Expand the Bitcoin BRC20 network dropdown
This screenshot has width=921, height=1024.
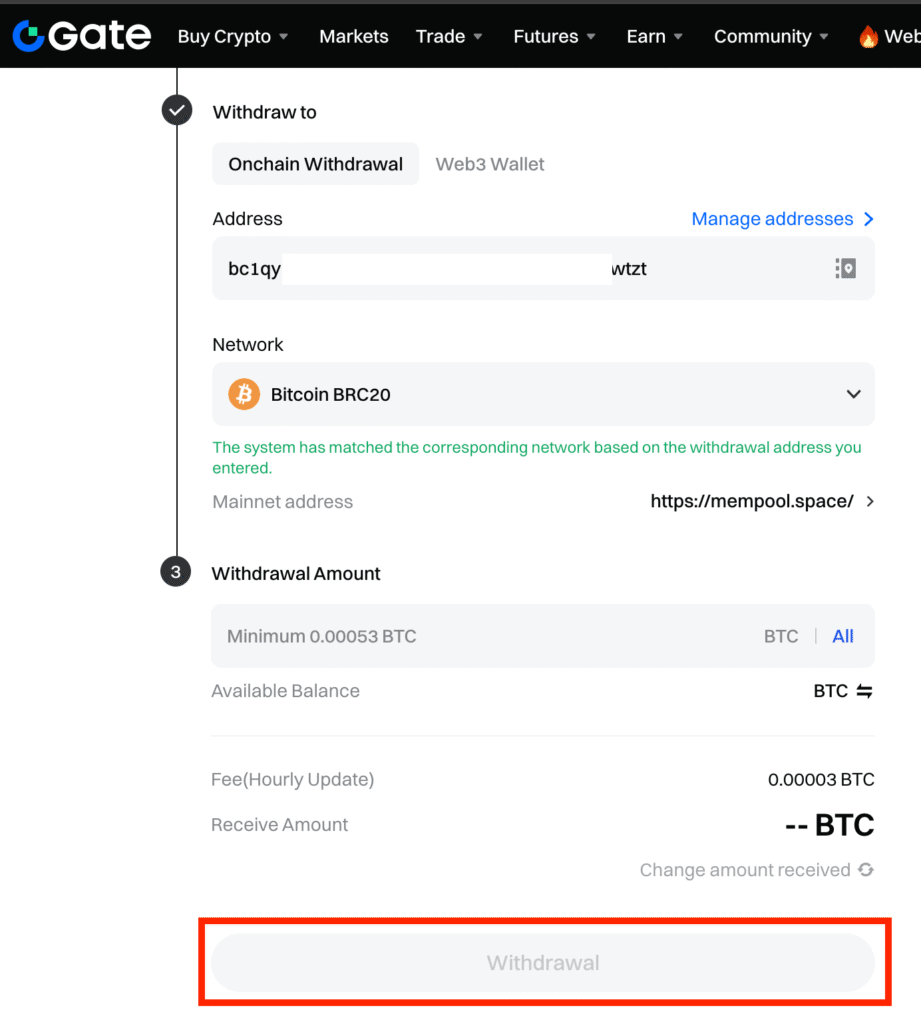pos(853,394)
